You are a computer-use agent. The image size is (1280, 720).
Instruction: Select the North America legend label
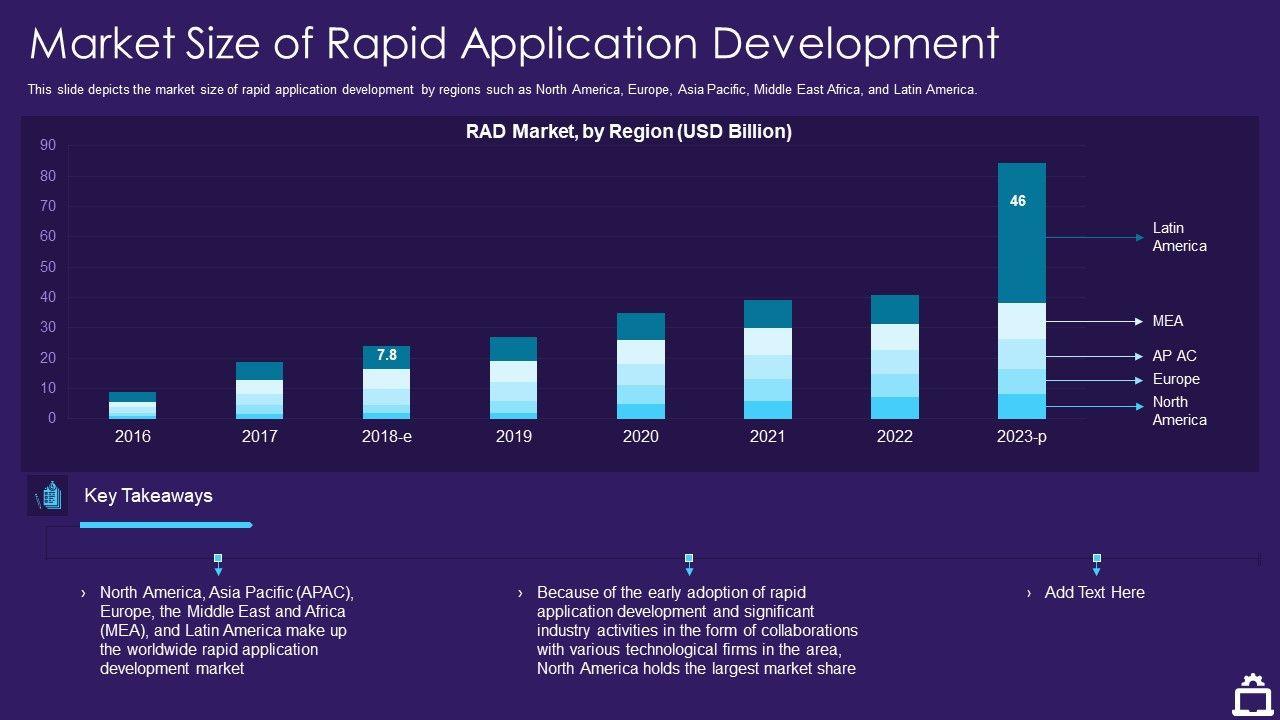[1179, 411]
